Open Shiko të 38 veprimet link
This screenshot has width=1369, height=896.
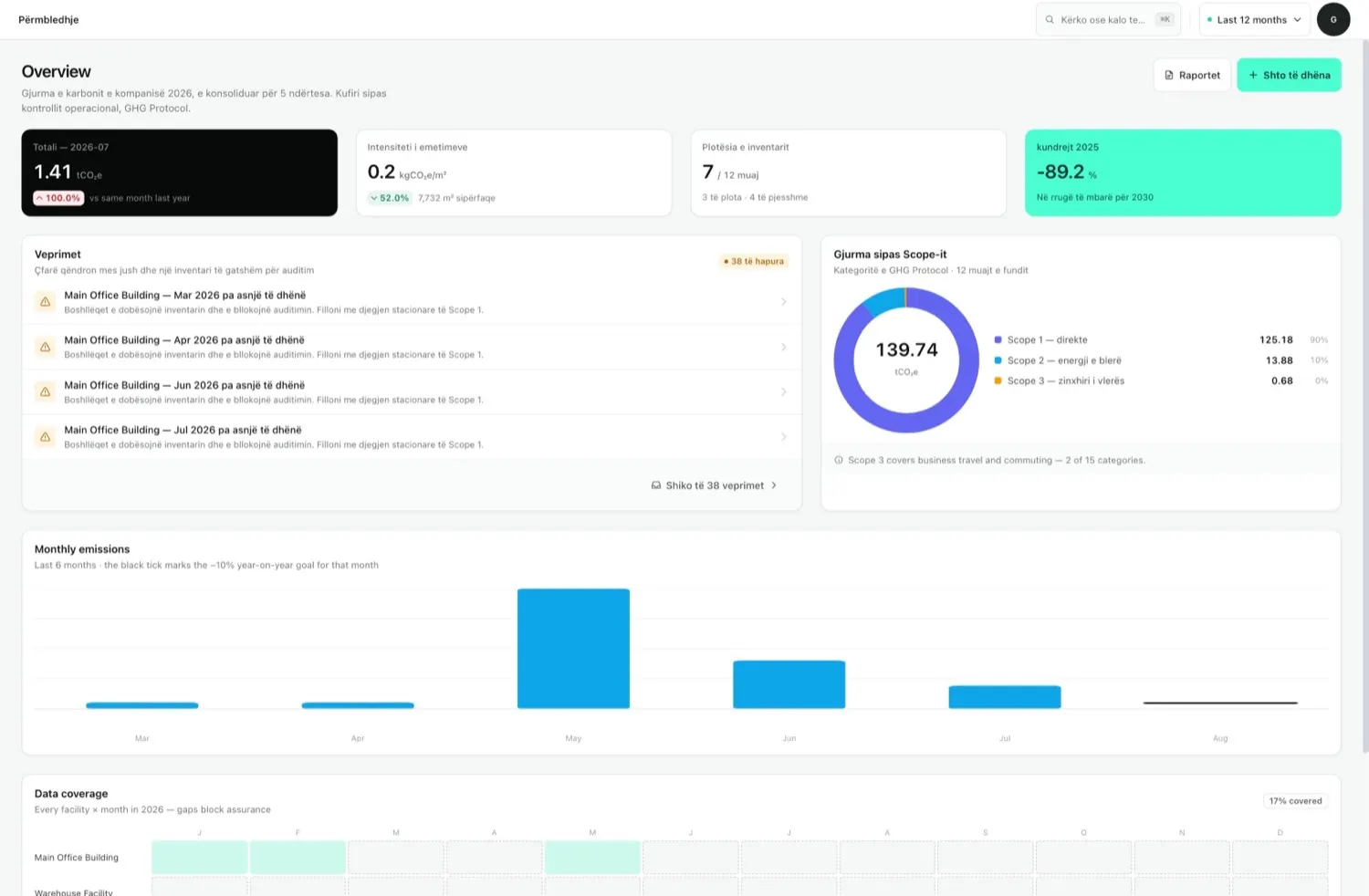tap(714, 485)
